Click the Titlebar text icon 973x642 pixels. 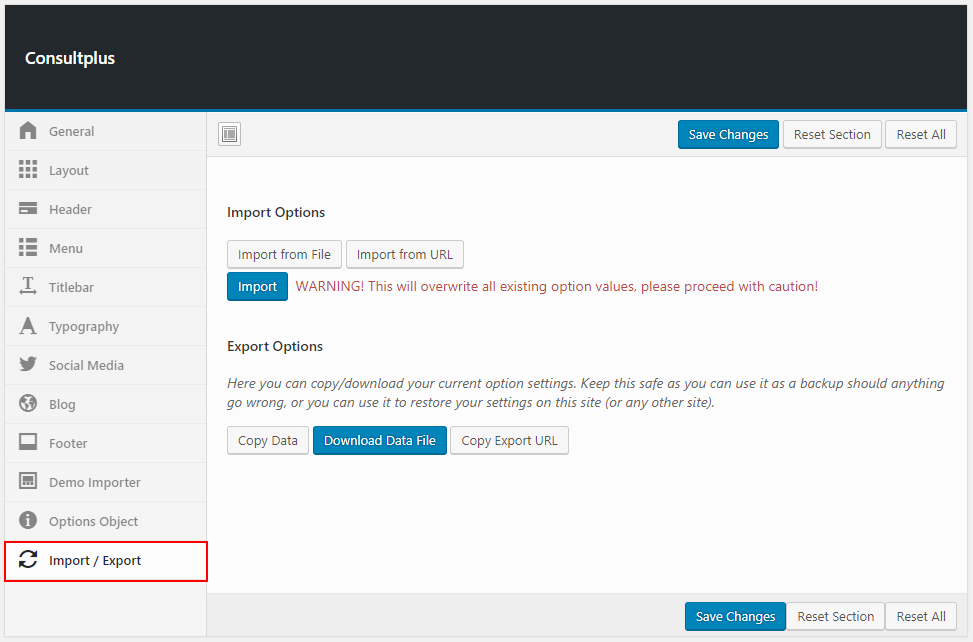28,287
